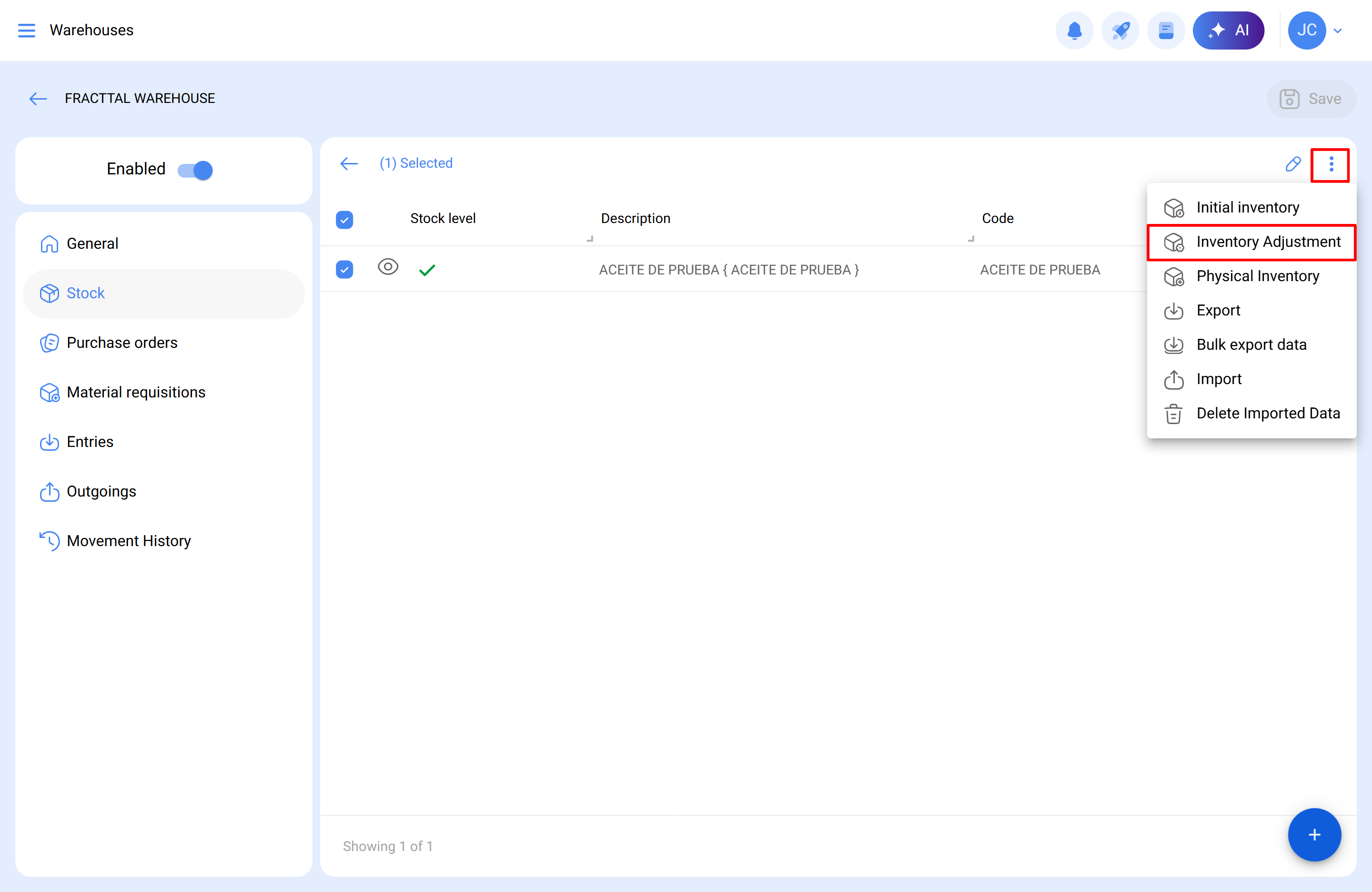Click the pencil edit icon
Image resolution: width=1372 pixels, height=892 pixels.
coord(1293,164)
